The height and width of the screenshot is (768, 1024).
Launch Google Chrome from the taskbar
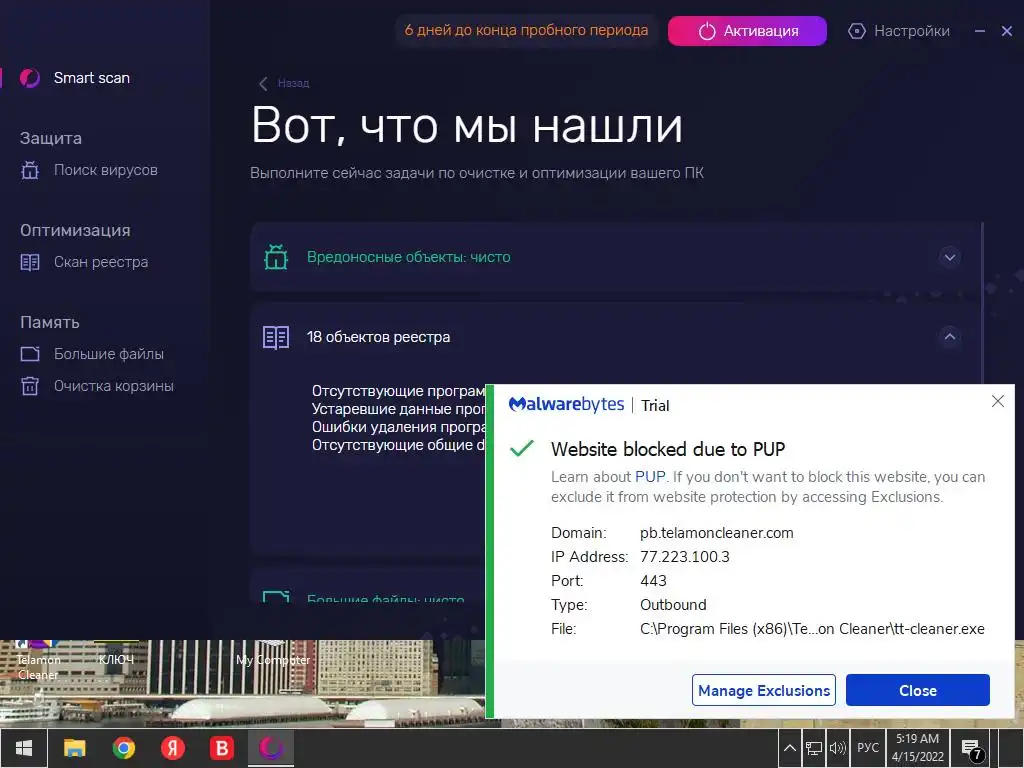coord(123,748)
